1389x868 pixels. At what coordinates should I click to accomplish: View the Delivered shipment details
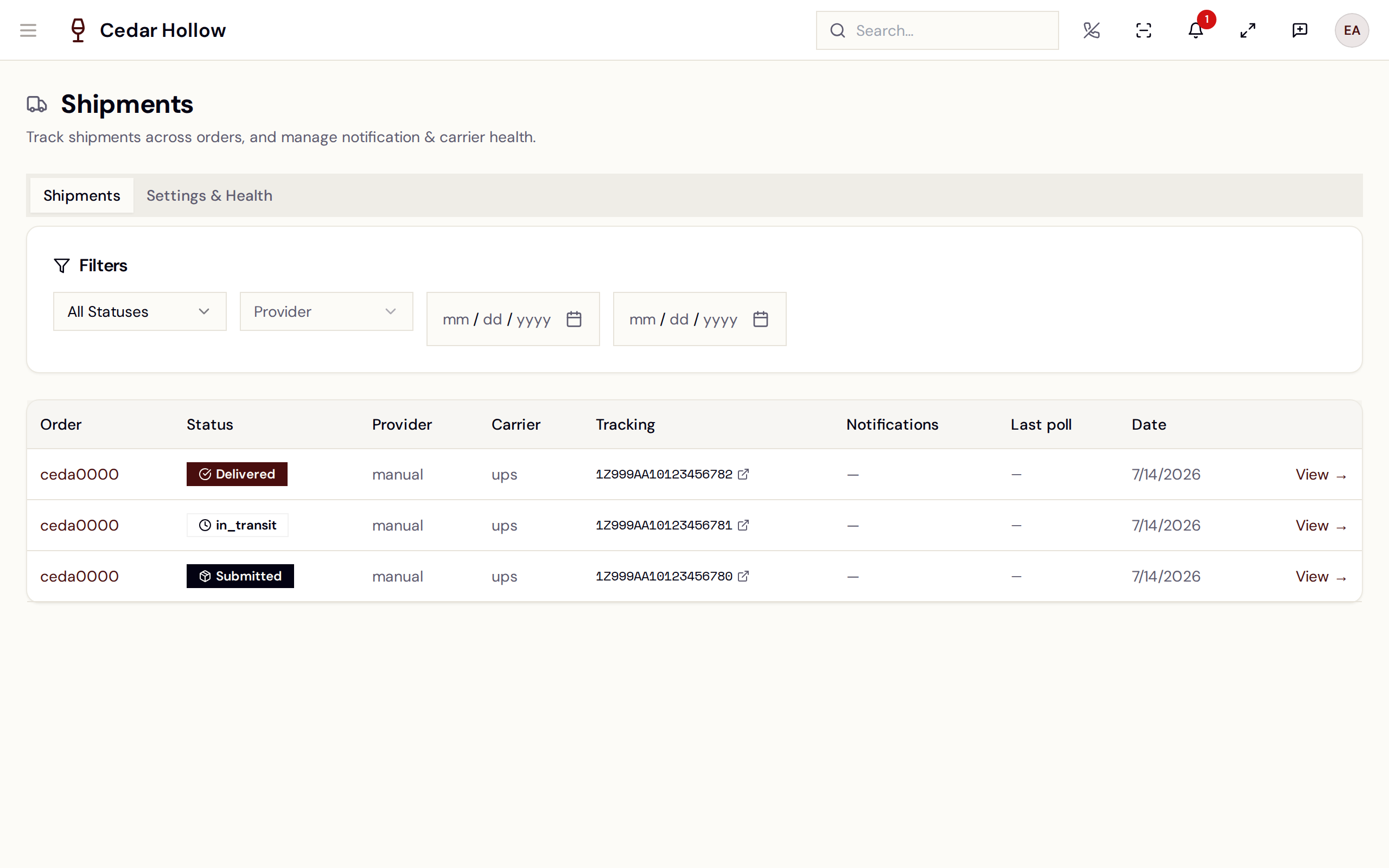(x=1321, y=475)
